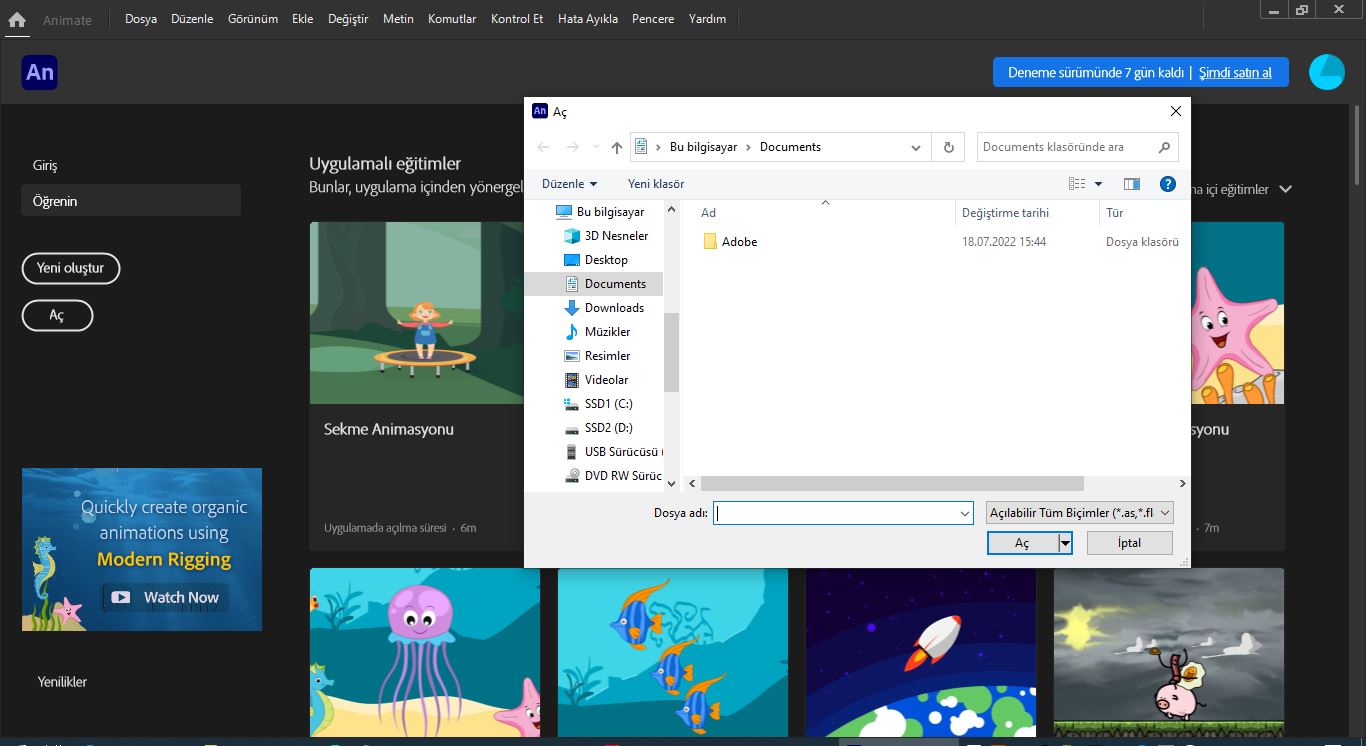Open the Sekme Animasyonu tutorial thumbnail
This screenshot has width=1366, height=746.
417,313
